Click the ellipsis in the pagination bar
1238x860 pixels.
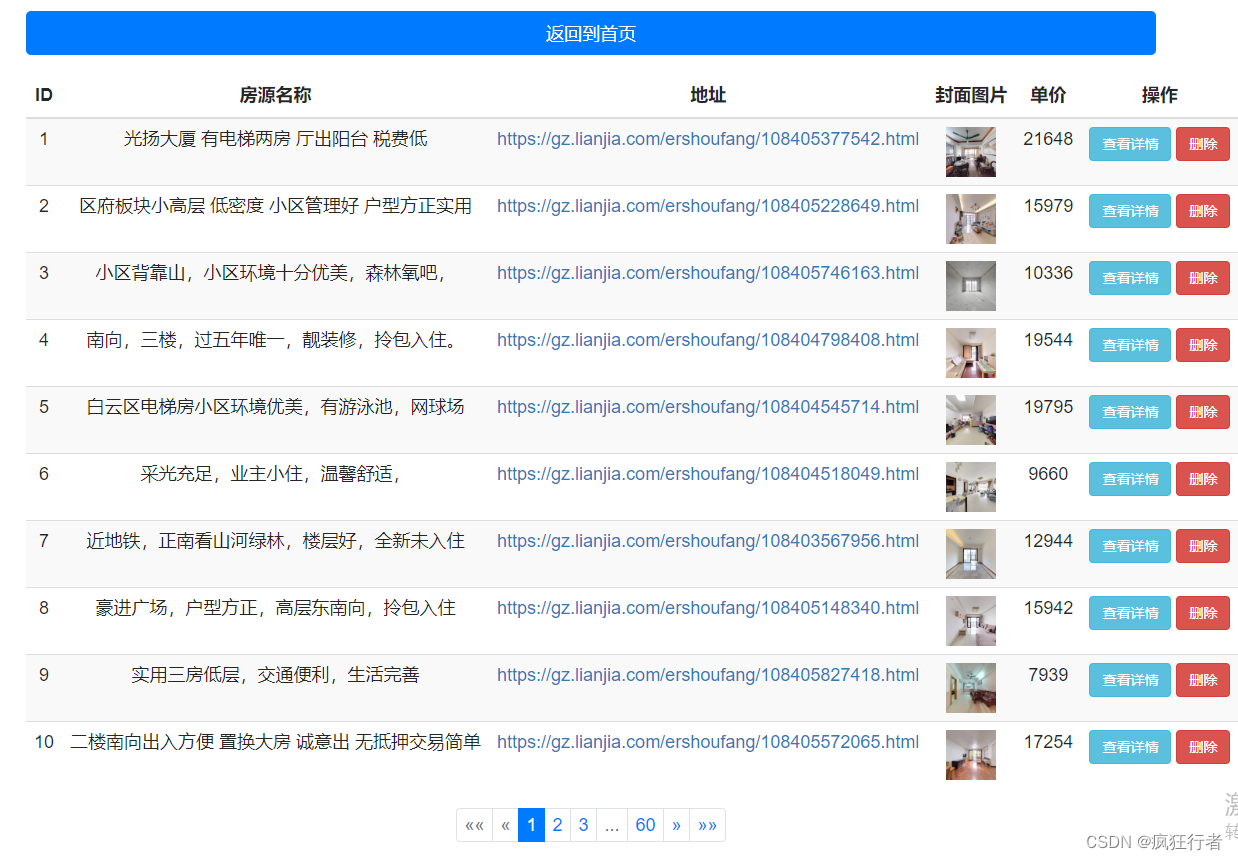coord(612,824)
